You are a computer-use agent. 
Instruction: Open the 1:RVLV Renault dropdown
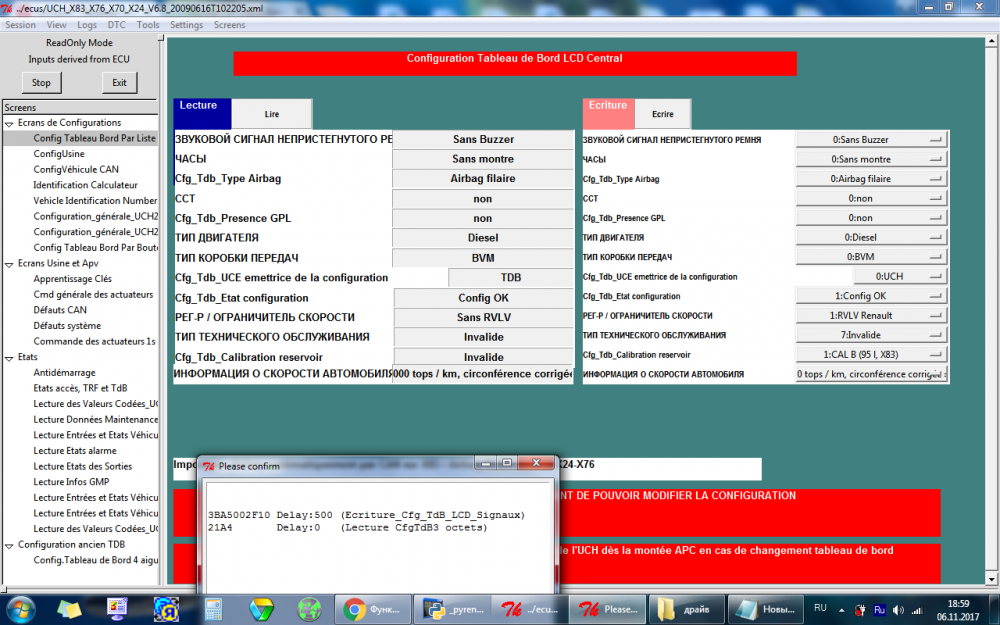point(871,316)
